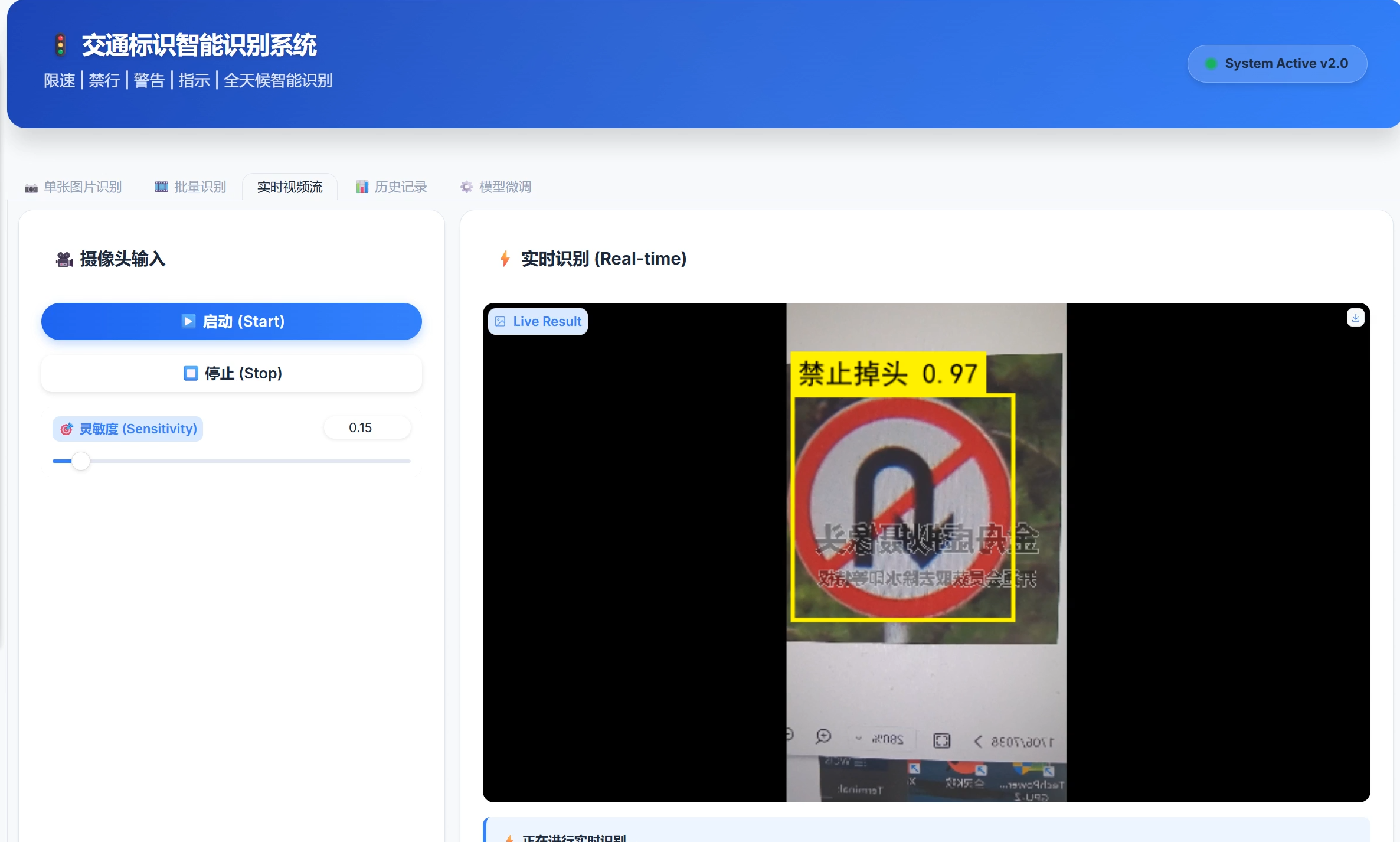Click the traffic light logo icon
This screenshot has height=842, width=1400.
pos(60,45)
